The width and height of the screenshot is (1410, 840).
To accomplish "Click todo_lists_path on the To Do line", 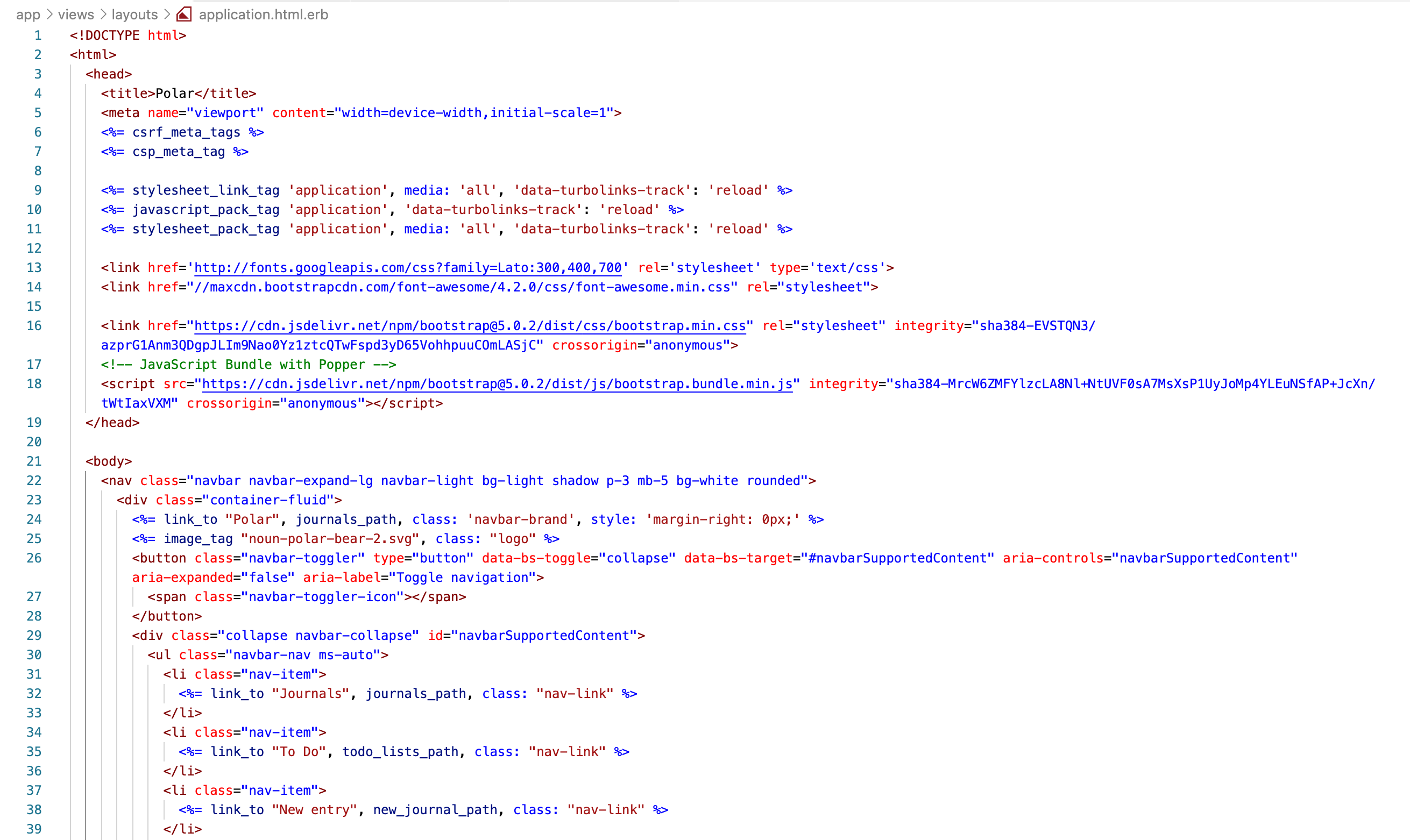I will pos(401,751).
